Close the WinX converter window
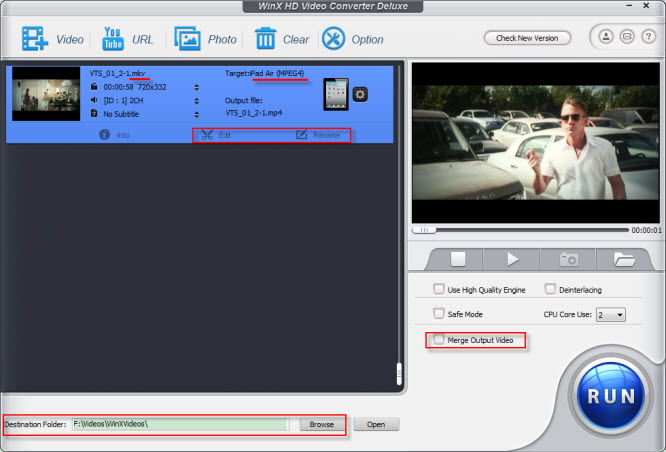This screenshot has width=666, height=452. (x=646, y=6)
